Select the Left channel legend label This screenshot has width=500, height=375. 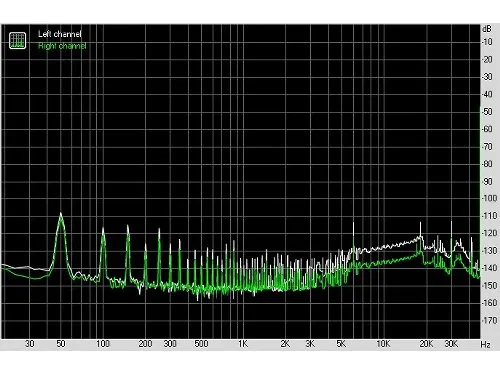coord(60,34)
